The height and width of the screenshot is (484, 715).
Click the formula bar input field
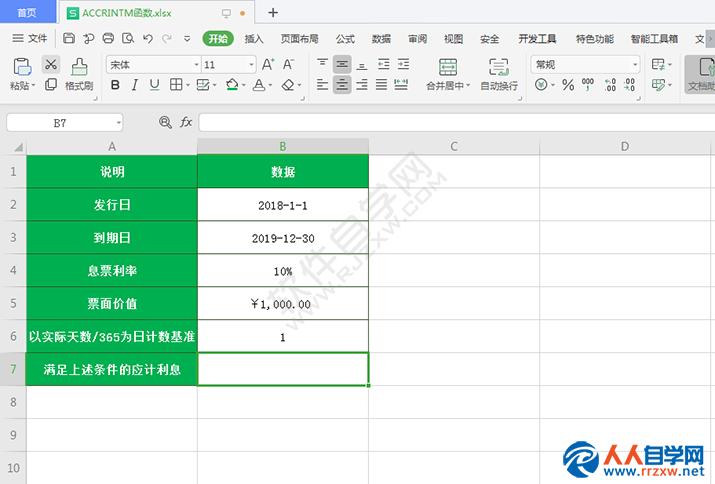456,123
